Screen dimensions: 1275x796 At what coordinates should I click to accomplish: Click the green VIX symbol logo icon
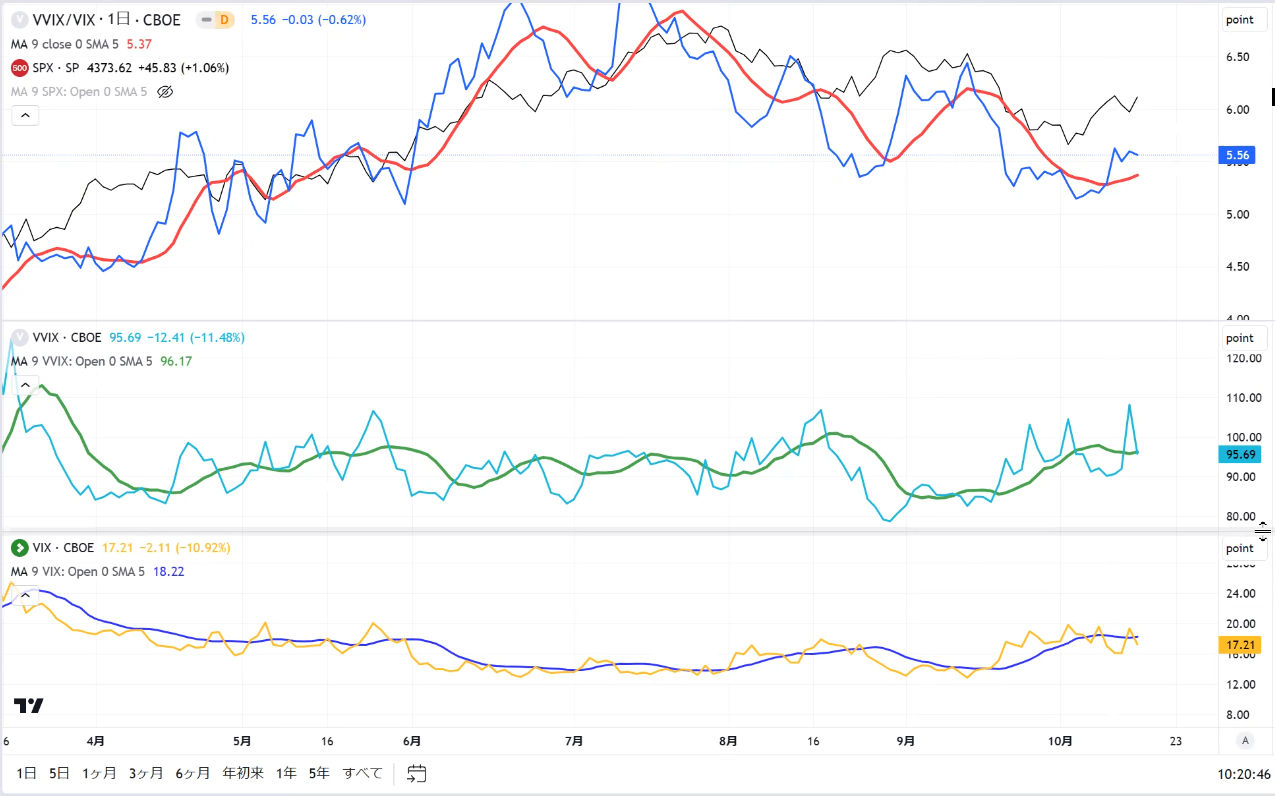coord(18,548)
